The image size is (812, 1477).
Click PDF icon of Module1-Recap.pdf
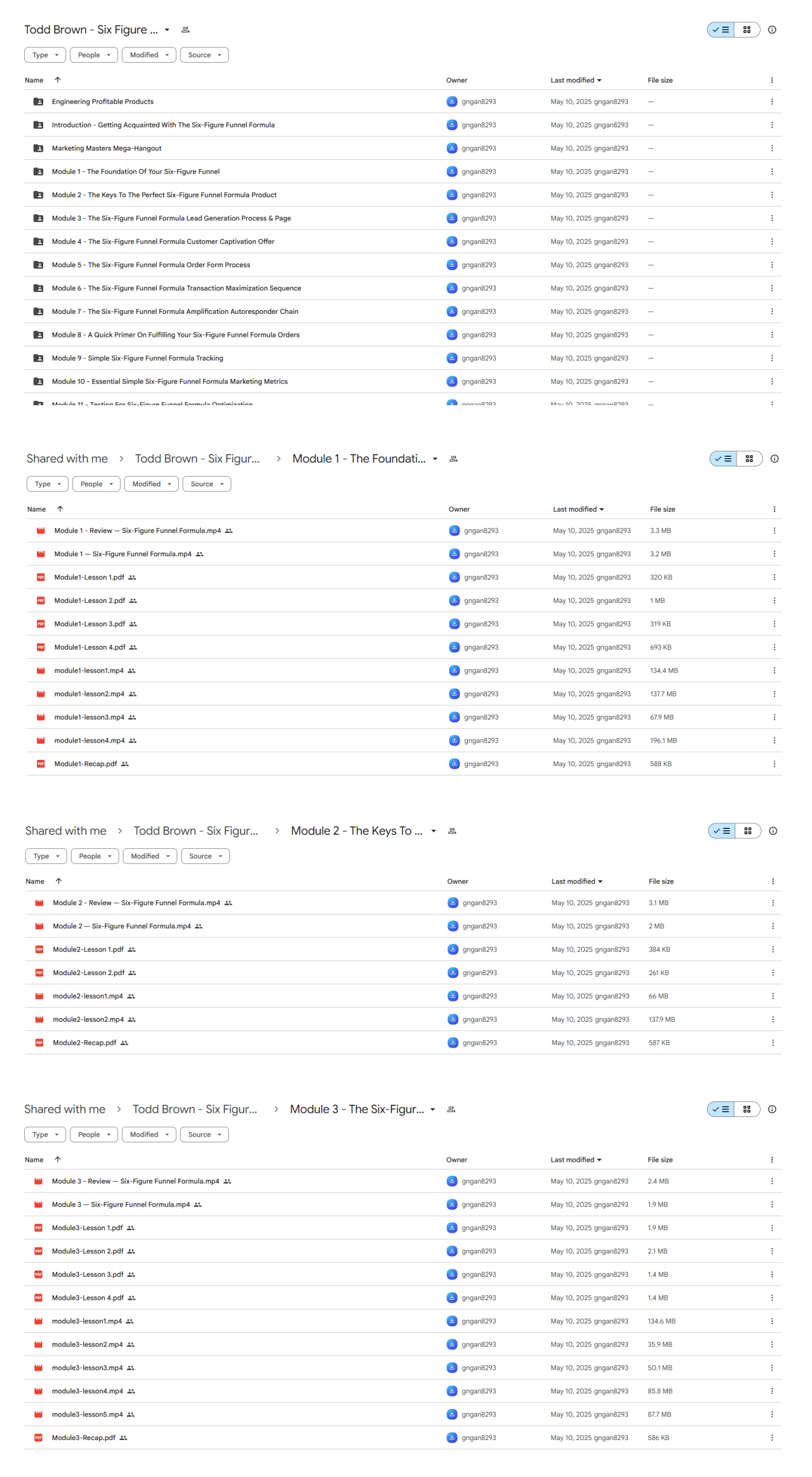click(x=40, y=764)
